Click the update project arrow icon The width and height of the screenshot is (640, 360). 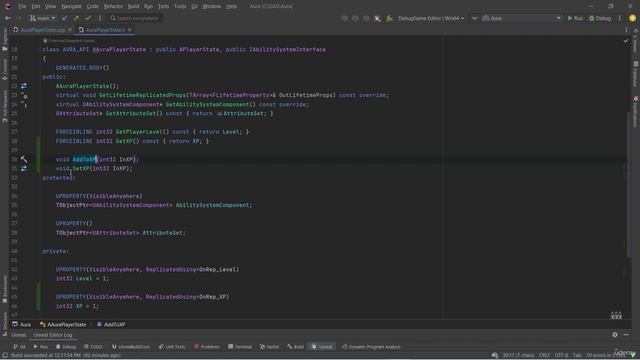click(64, 18)
